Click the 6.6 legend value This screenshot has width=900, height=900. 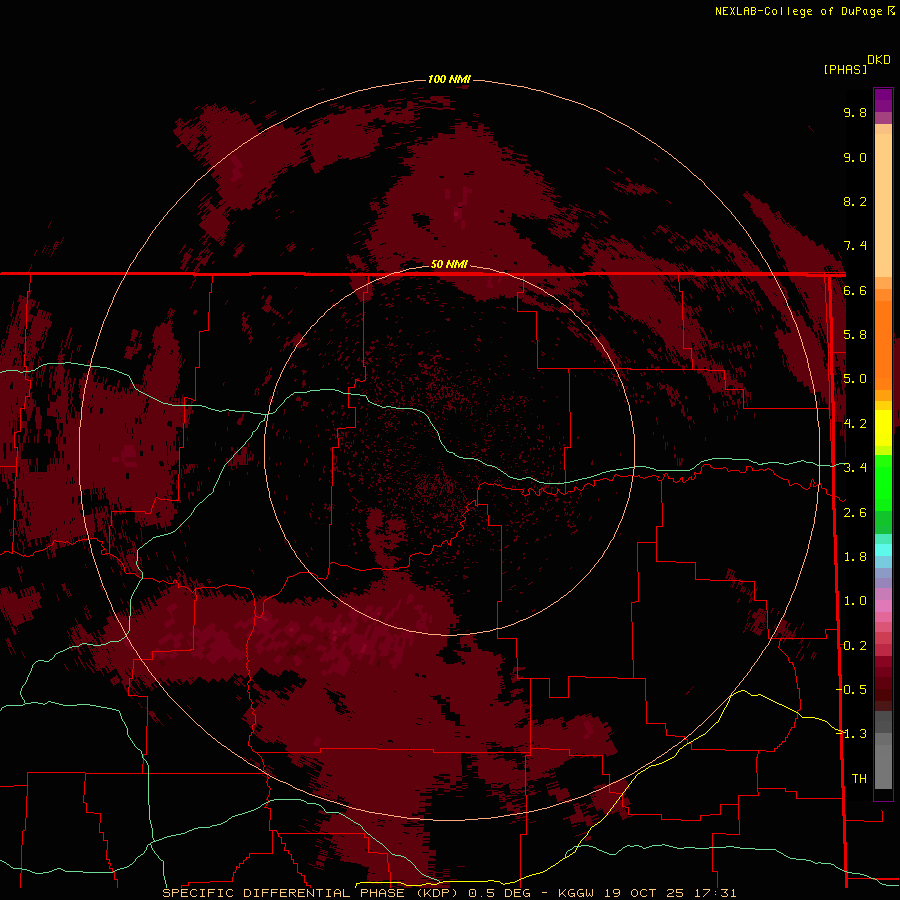click(855, 290)
